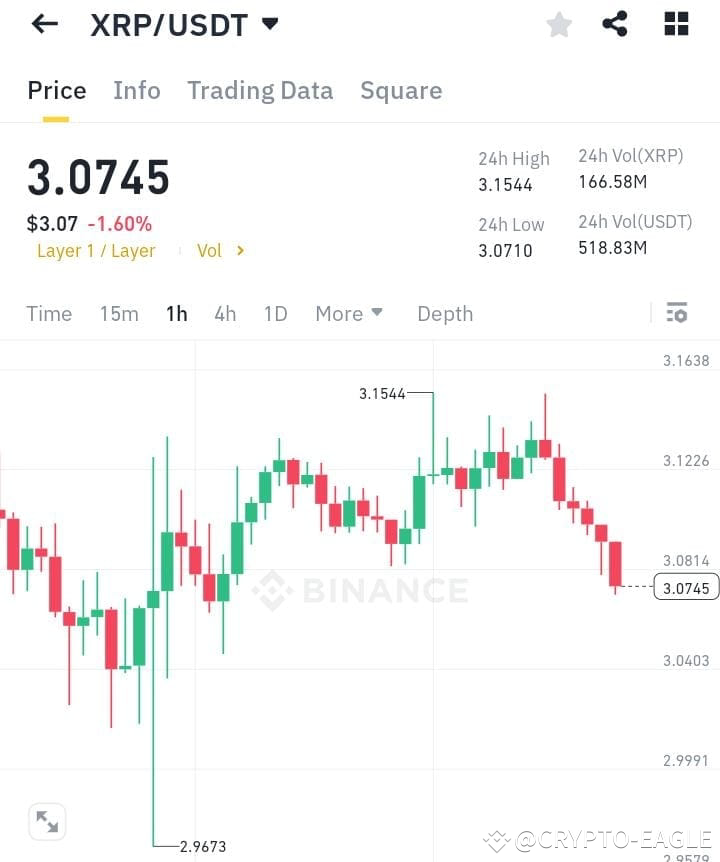Expand the More timeframe dropdown
The height and width of the screenshot is (862, 720).
pyautogui.click(x=348, y=313)
